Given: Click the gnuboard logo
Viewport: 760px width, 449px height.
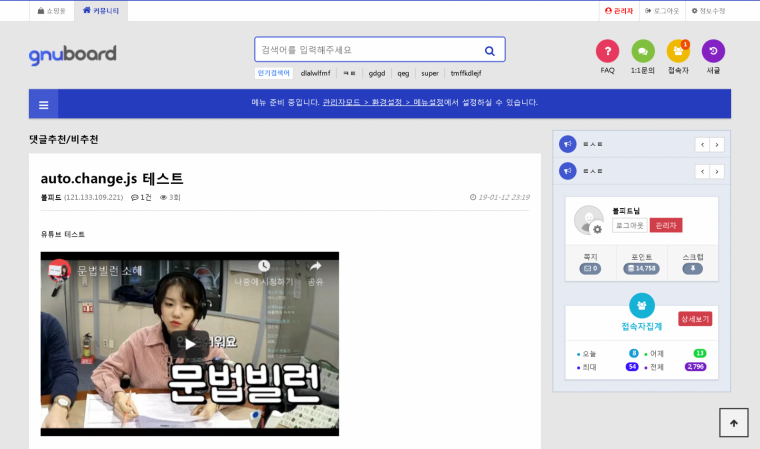Looking at the screenshot, I should tap(72, 54).
